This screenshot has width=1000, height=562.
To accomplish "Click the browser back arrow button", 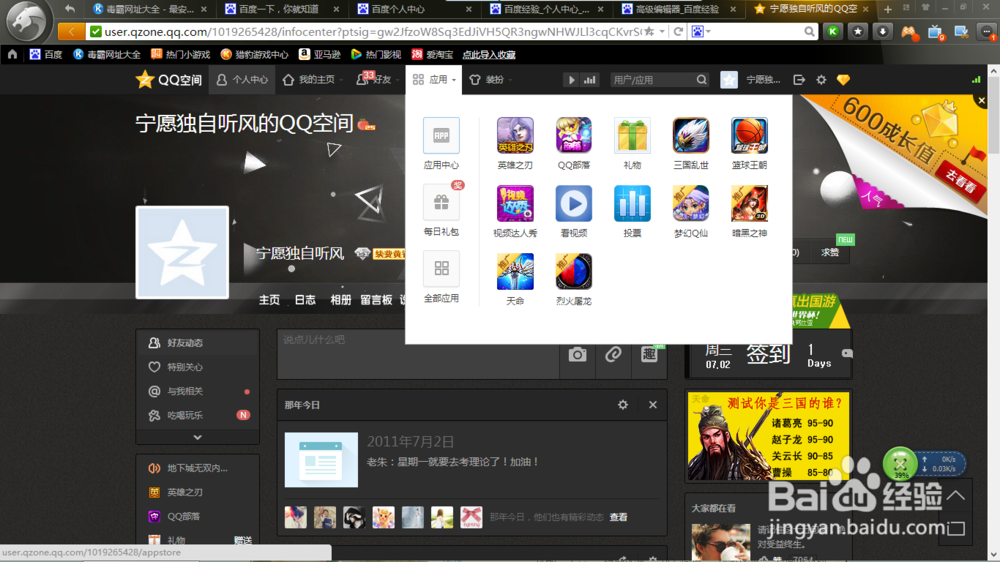I will [71, 31].
